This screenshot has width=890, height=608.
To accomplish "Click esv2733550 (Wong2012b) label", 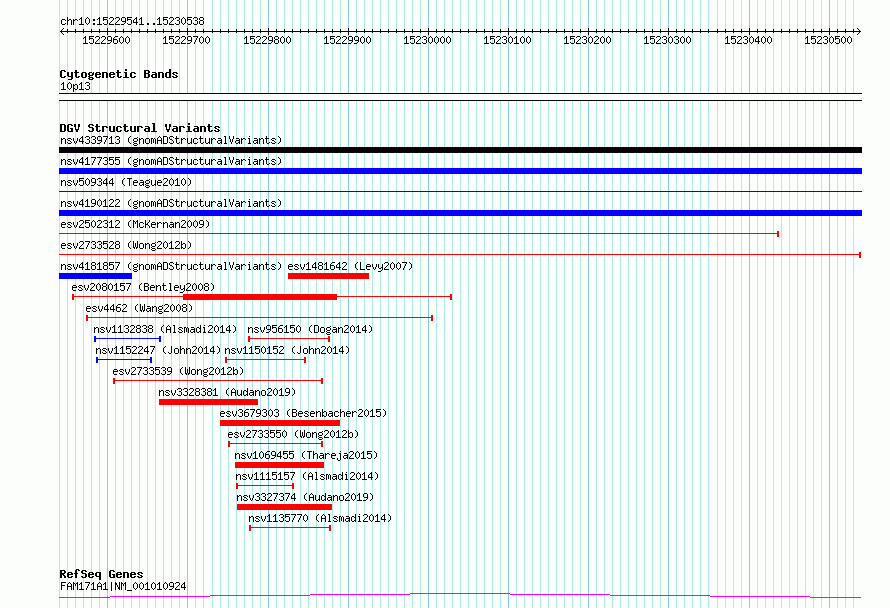I will point(293,434).
